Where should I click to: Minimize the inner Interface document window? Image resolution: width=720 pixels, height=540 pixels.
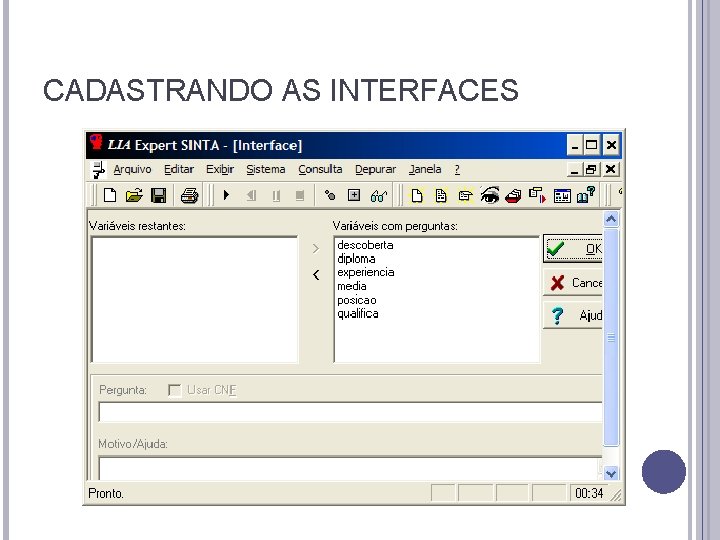[574, 170]
